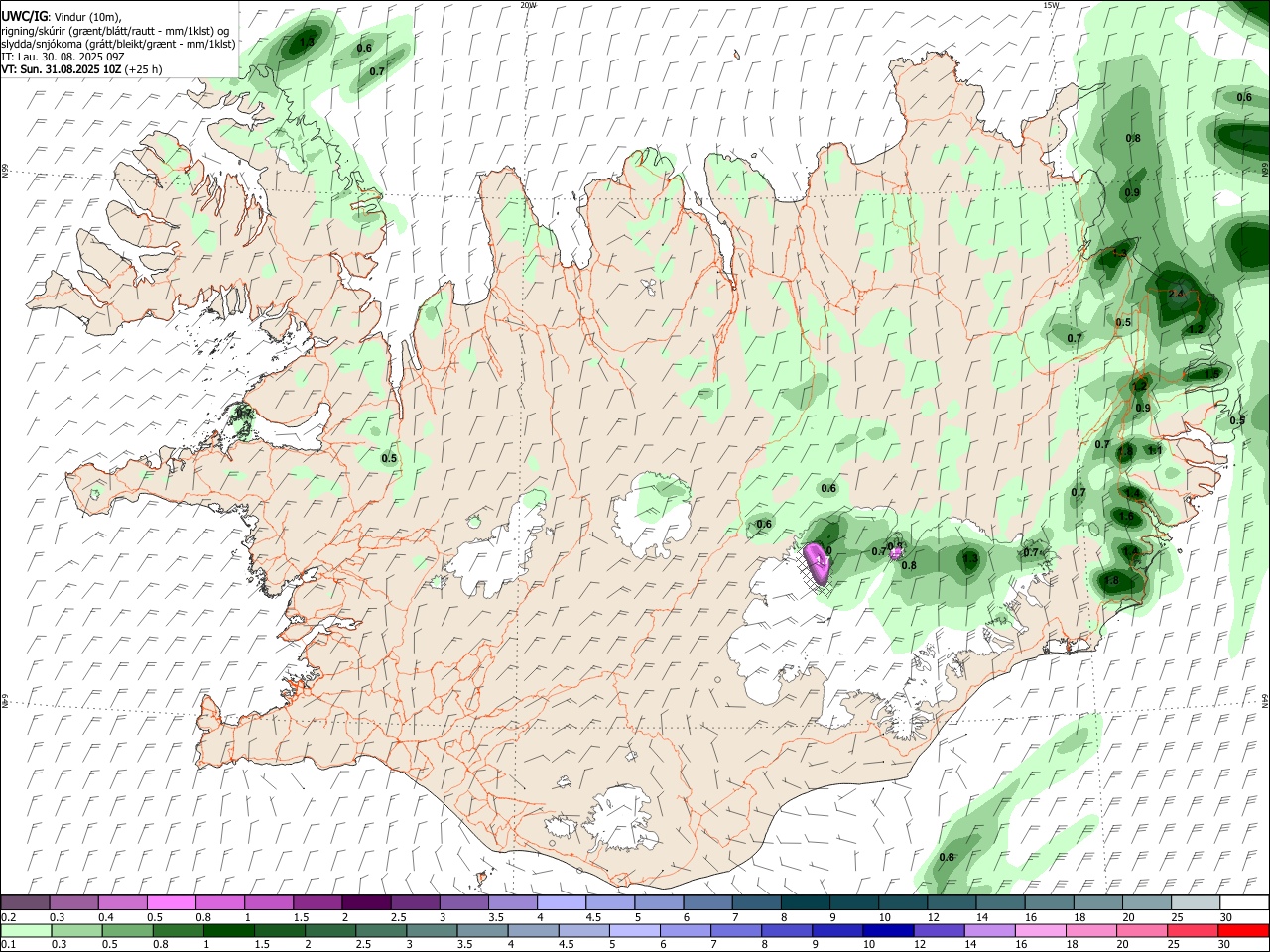Click the '3.5' label in the bottom legend row
This screenshot has height=952, width=1270.
click(x=463, y=945)
